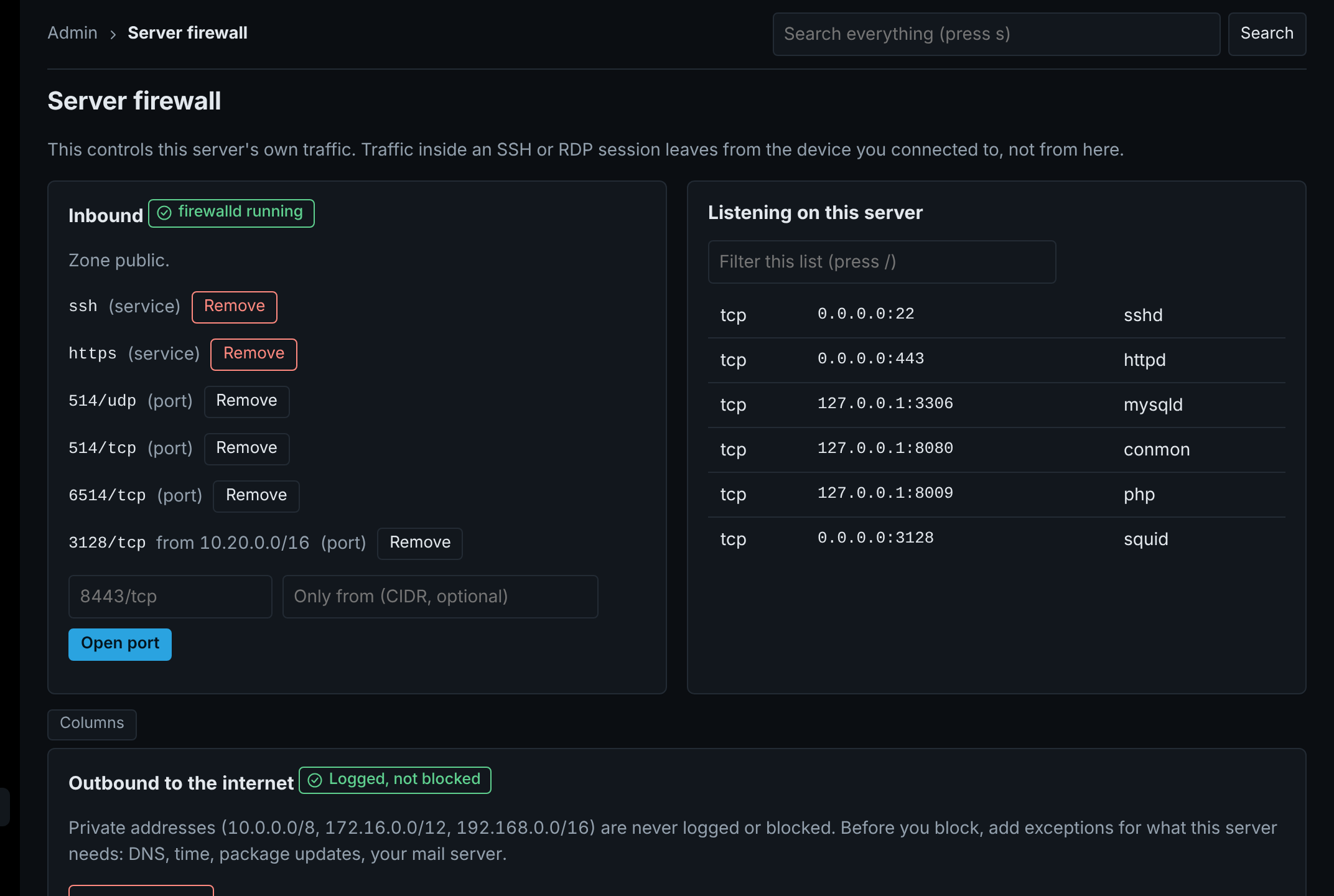Select the 127.0.0.1:8009 address cell
This screenshot has width=1334, height=896.
pyautogui.click(x=885, y=493)
